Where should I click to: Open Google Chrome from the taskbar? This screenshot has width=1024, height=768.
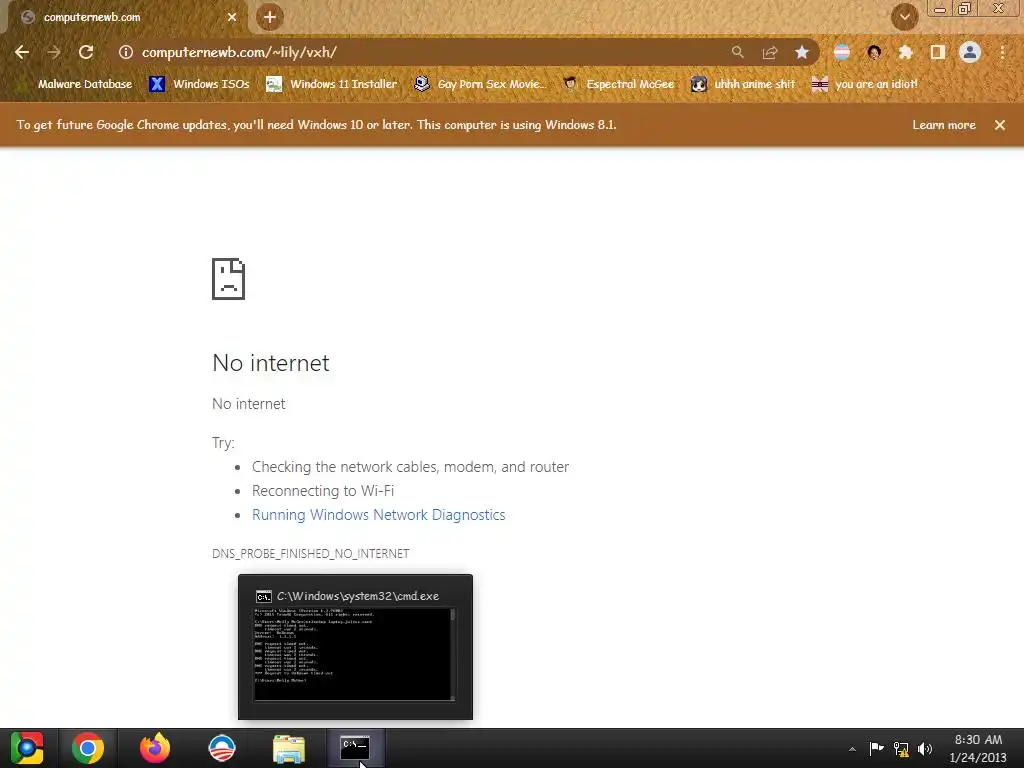coord(88,748)
